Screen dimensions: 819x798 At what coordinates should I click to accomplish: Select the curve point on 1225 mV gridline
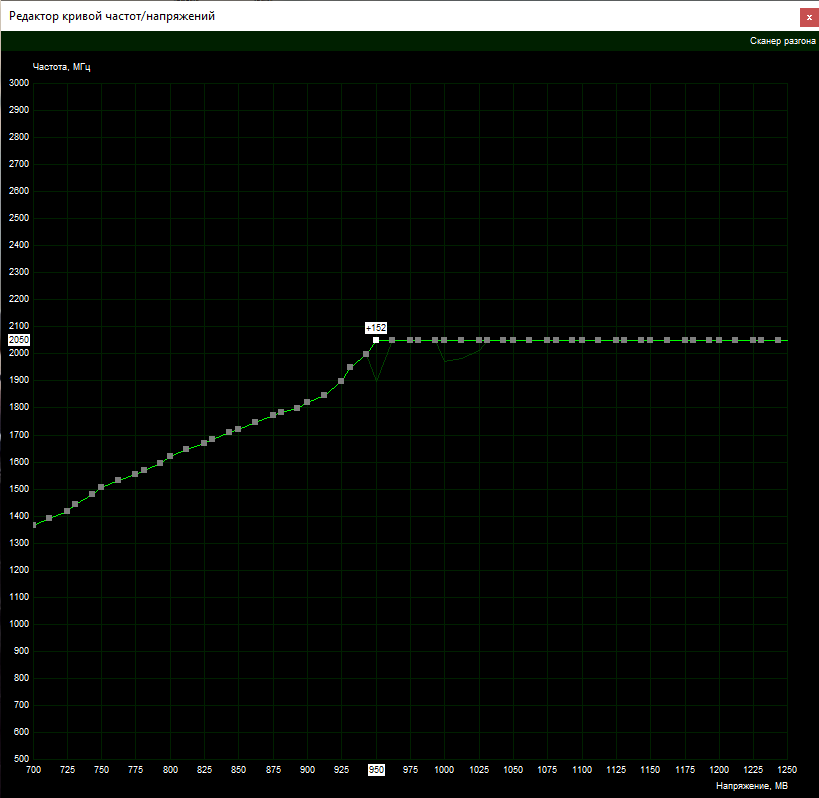753,340
